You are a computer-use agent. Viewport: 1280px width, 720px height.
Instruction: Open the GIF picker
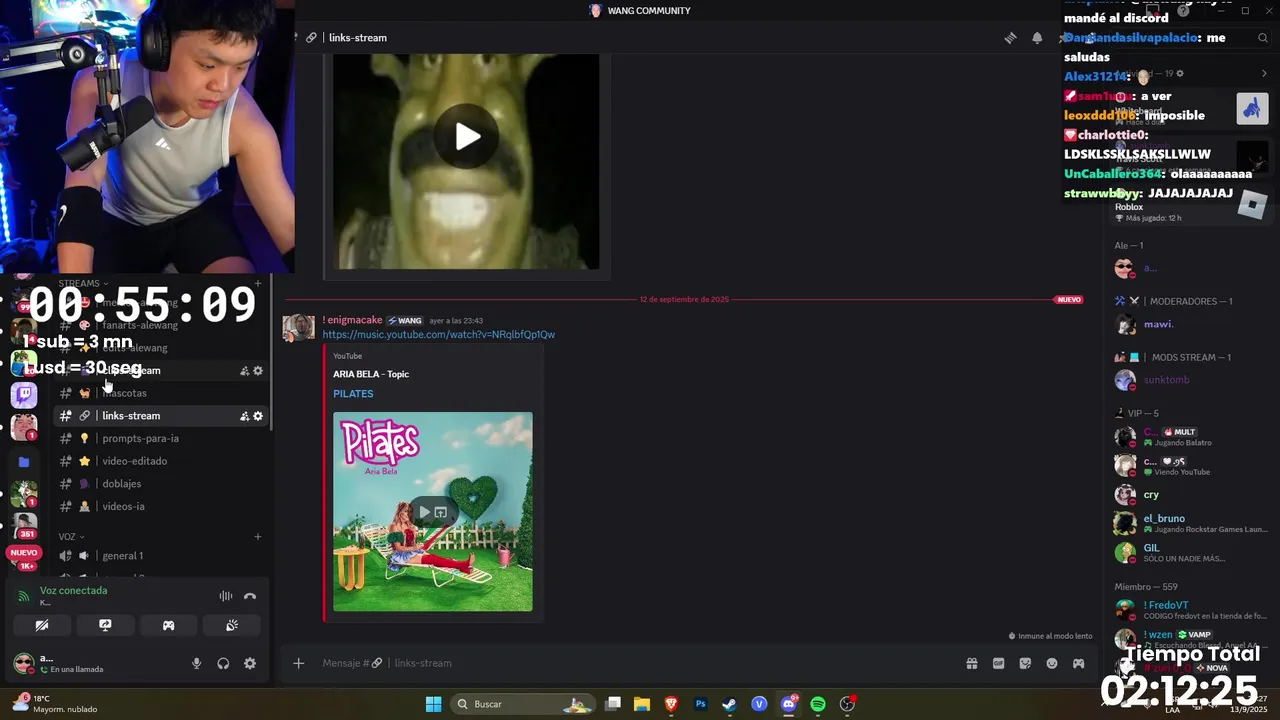click(998, 663)
